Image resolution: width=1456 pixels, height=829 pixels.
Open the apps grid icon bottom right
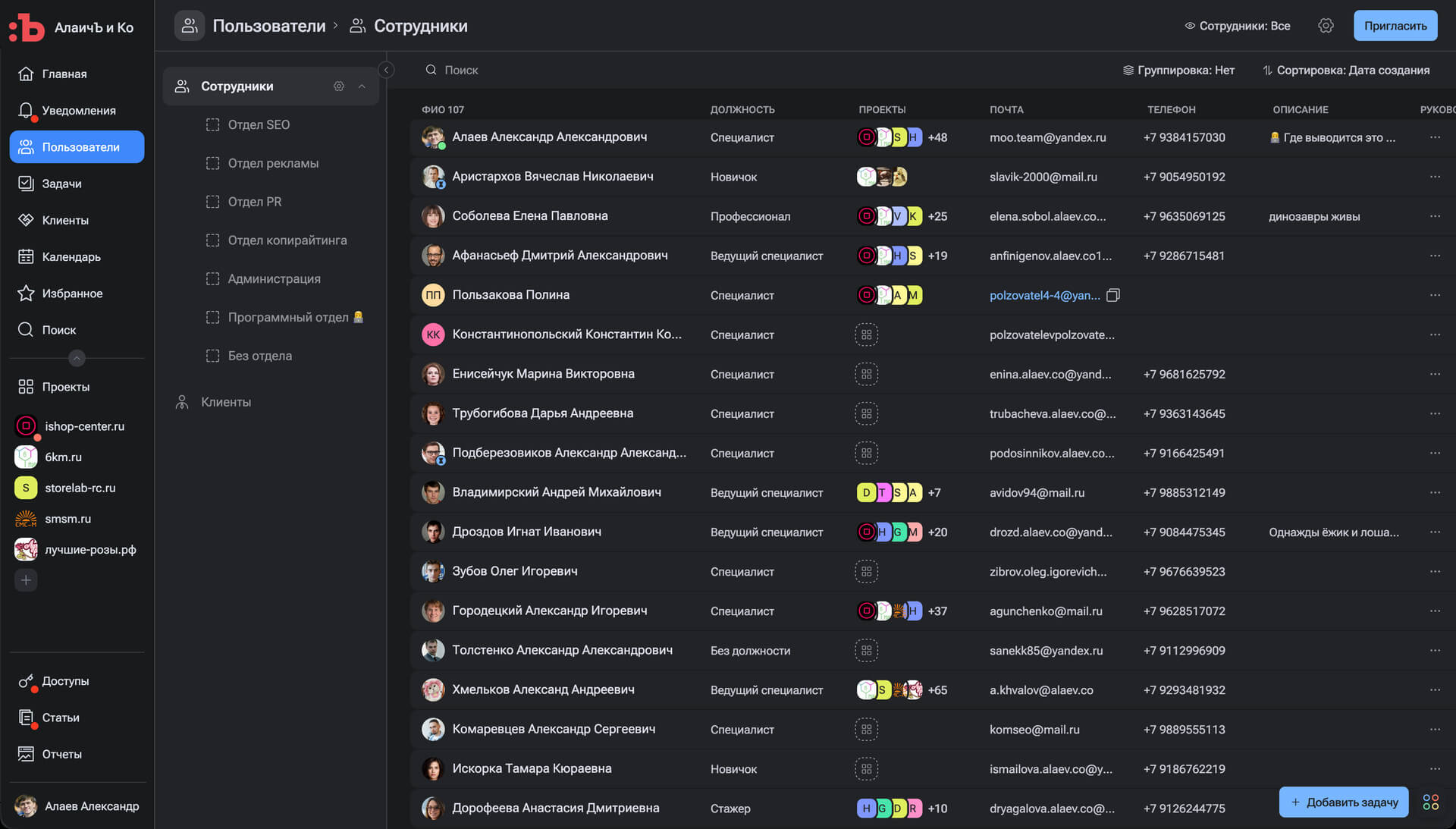1431,802
